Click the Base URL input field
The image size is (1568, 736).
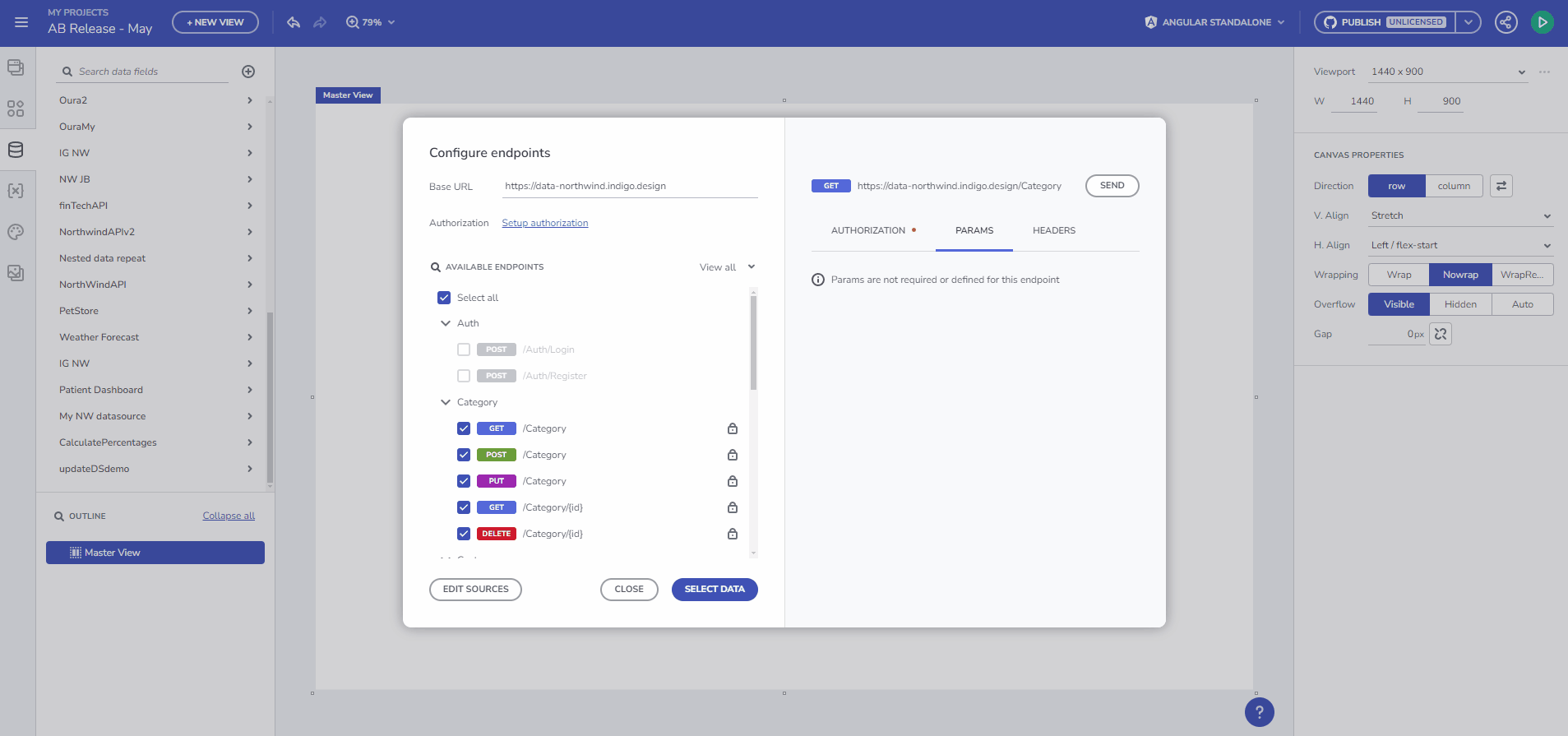(630, 187)
